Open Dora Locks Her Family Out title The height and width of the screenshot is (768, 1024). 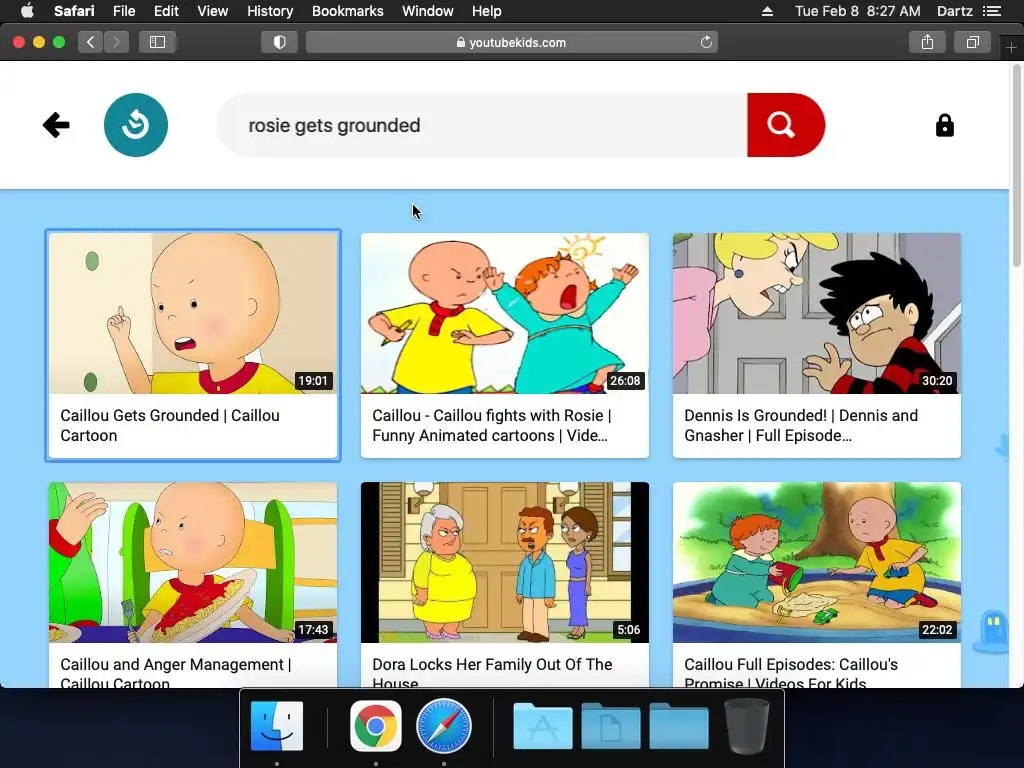point(492,673)
